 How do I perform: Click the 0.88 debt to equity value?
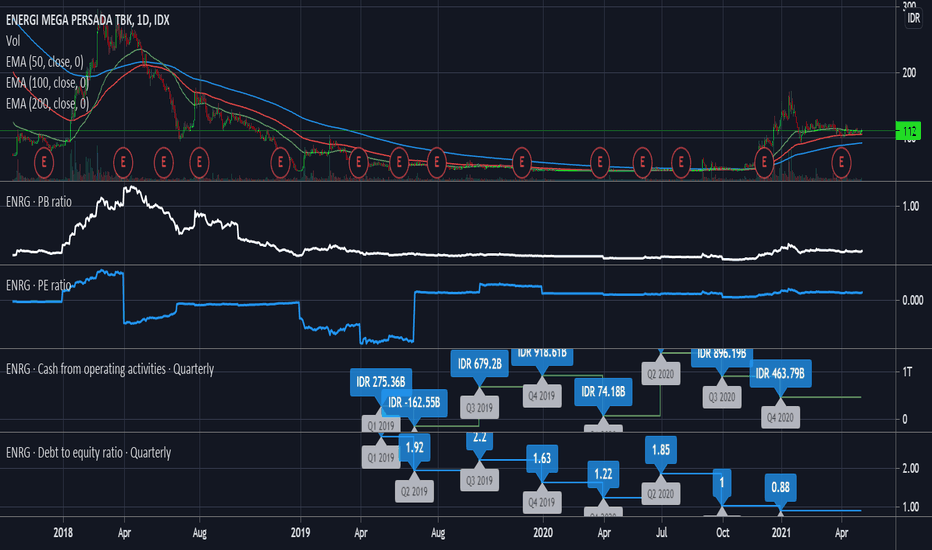pyautogui.click(x=780, y=488)
